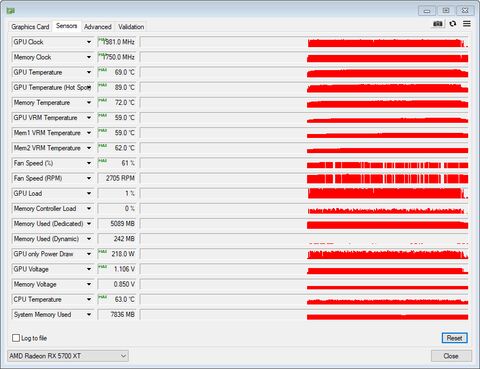This screenshot has width=480, height=369.
Task: Go to the Validation tab
Action: tap(131, 27)
